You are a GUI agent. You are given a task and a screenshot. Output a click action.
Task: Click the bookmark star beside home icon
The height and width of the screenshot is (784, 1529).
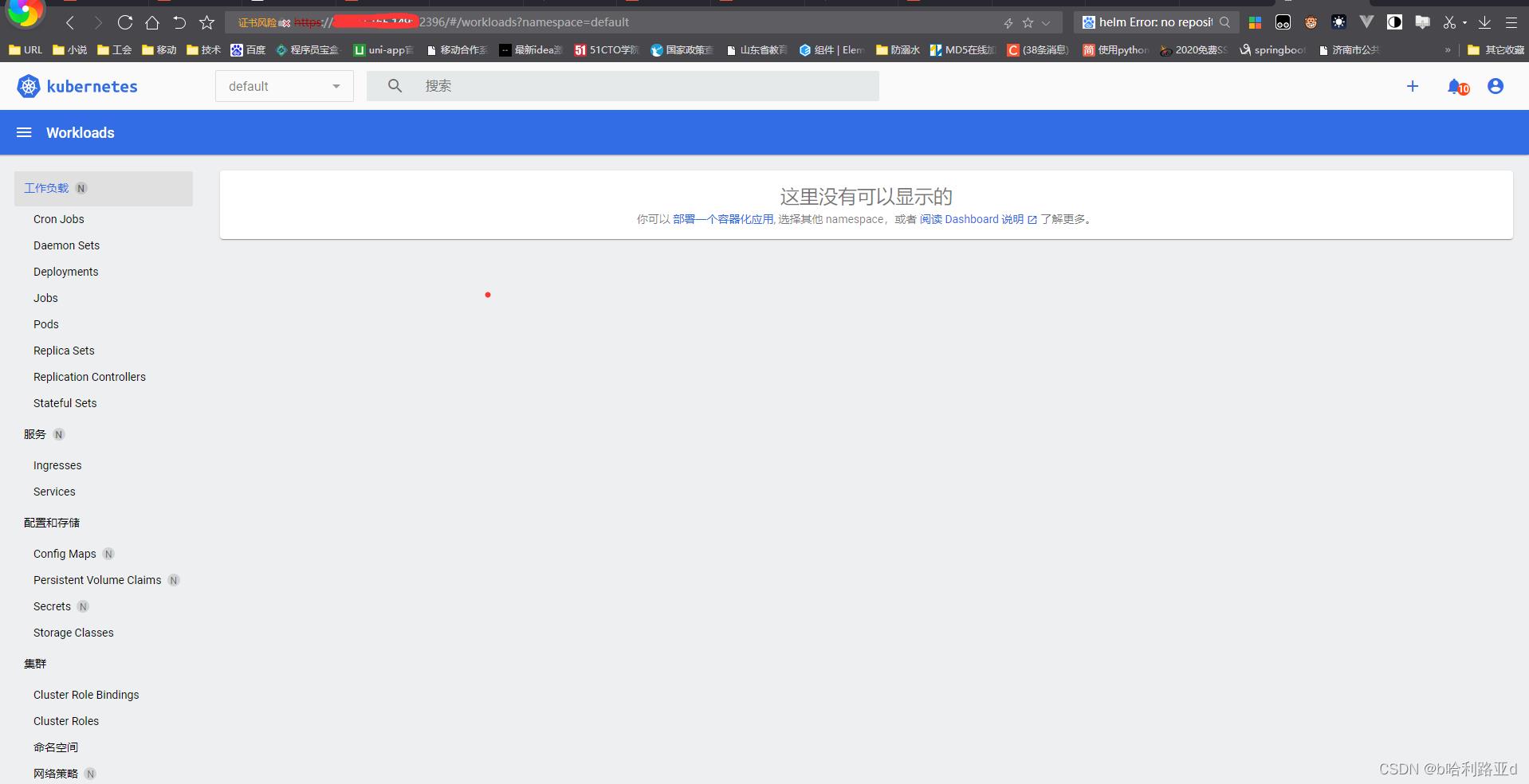(x=207, y=22)
